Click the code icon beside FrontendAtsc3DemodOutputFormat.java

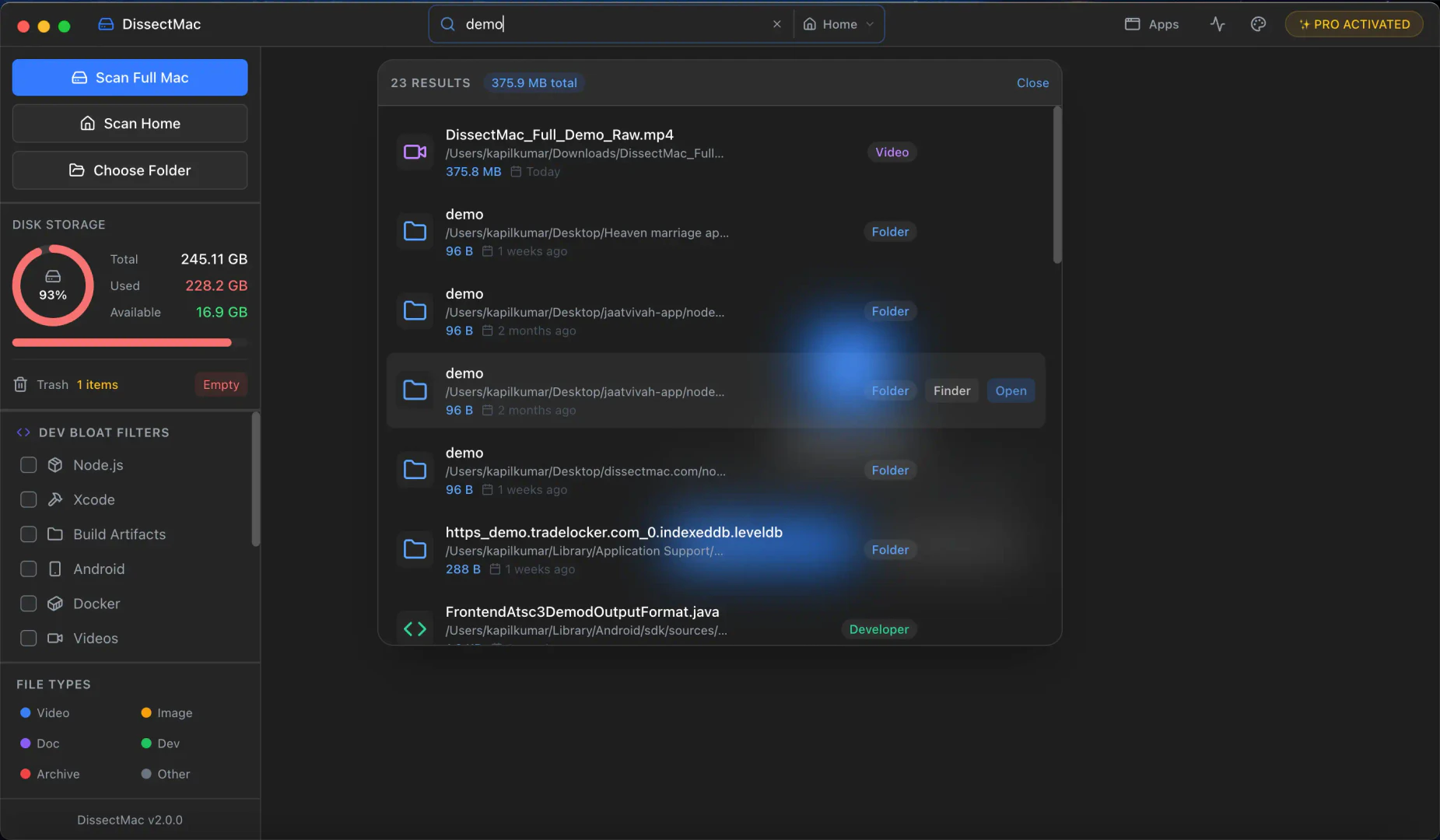[x=415, y=627]
